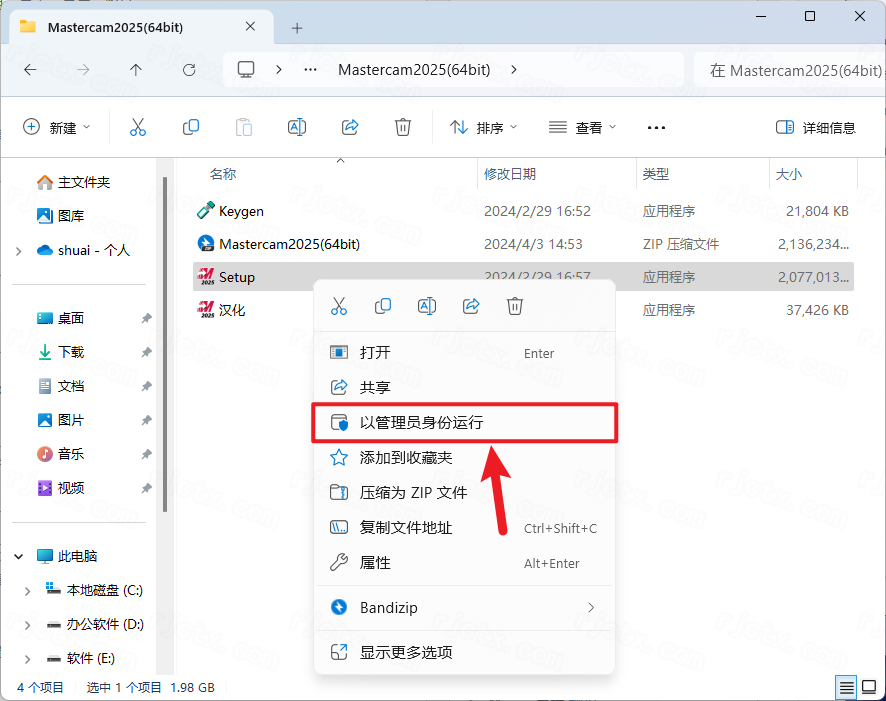Select the Keygen application file
The image size is (886, 701).
[523, 211]
